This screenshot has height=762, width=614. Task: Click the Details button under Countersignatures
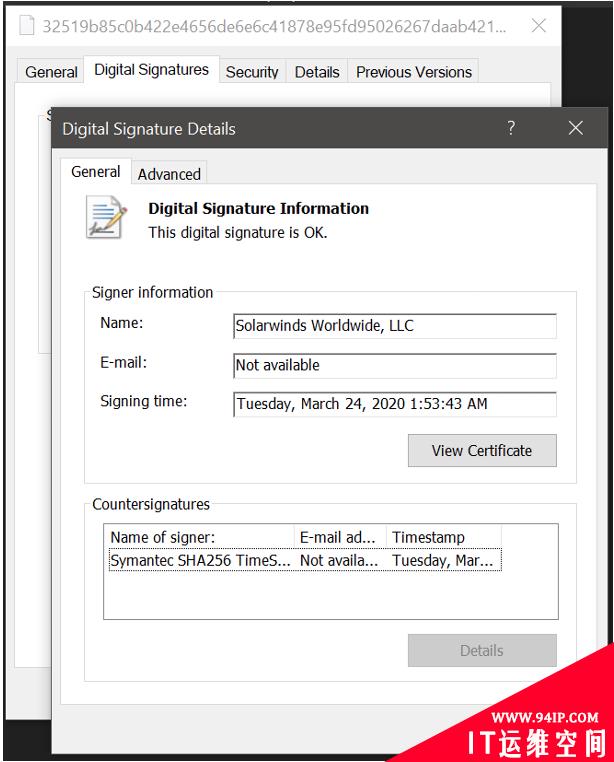pyautogui.click(x=482, y=650)
